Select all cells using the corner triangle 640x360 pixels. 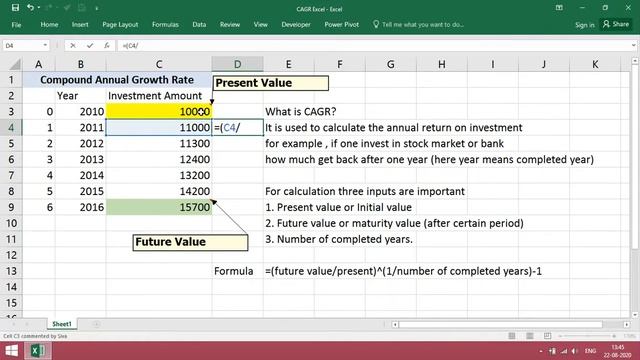(x=14, y=64)
